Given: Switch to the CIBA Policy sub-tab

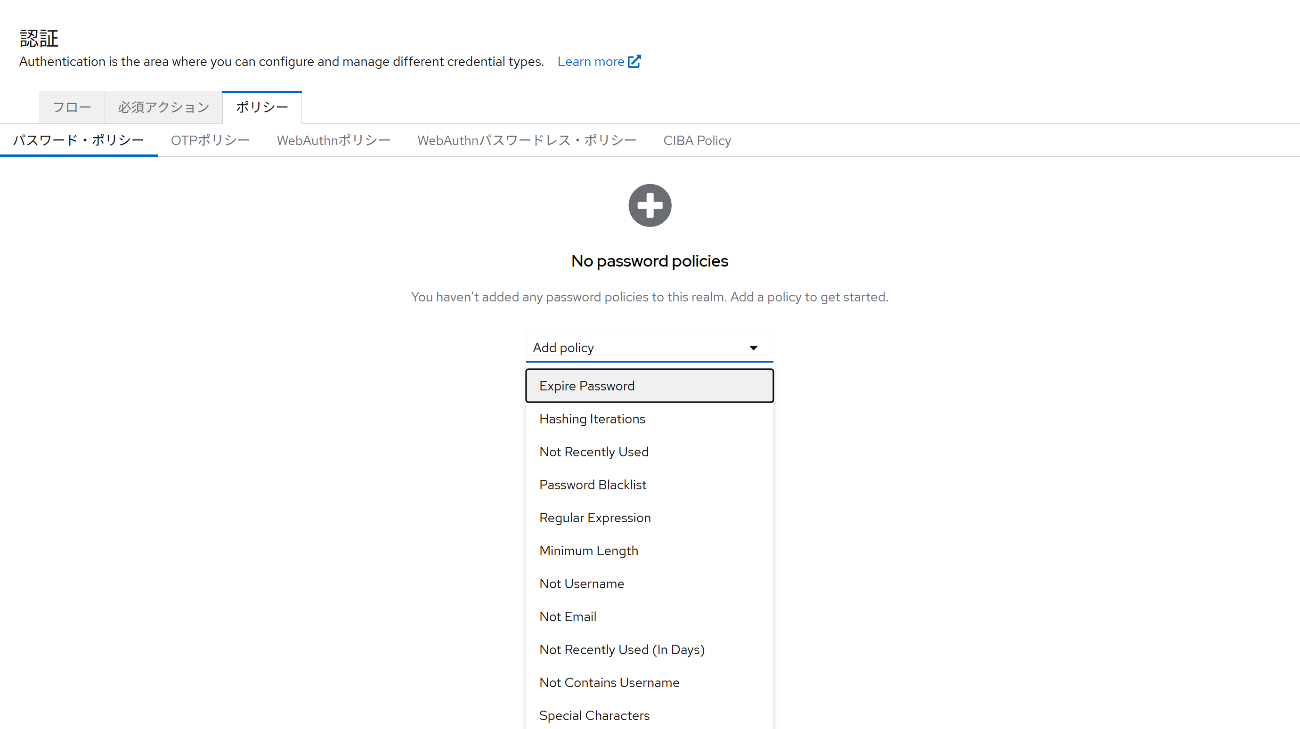Looking at the screenshot, I should pyautogui.click(x=697, y=140).
